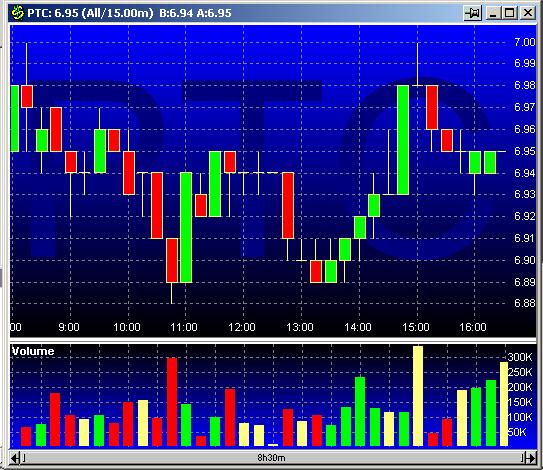Image resolution: width=543 pixels, height=470 pixels.
Task: Click the 300K volume axis label
Action: click(x=520, y=357)
